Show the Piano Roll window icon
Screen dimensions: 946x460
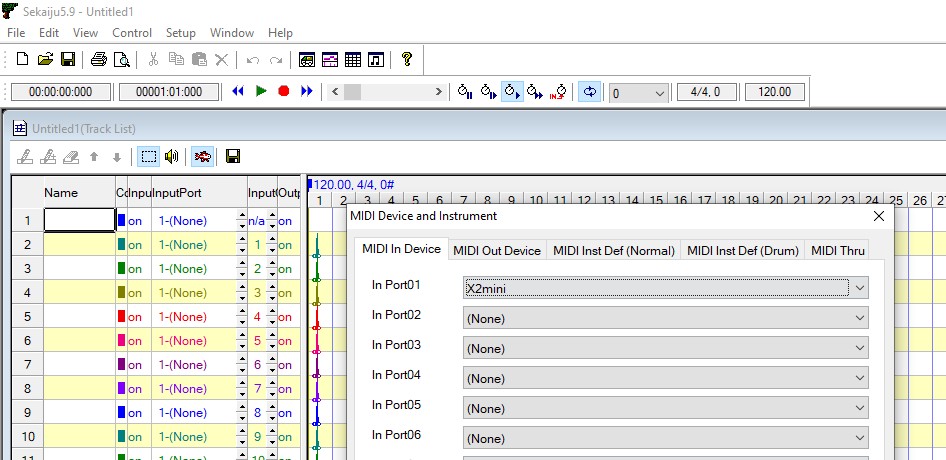(329, 59)
